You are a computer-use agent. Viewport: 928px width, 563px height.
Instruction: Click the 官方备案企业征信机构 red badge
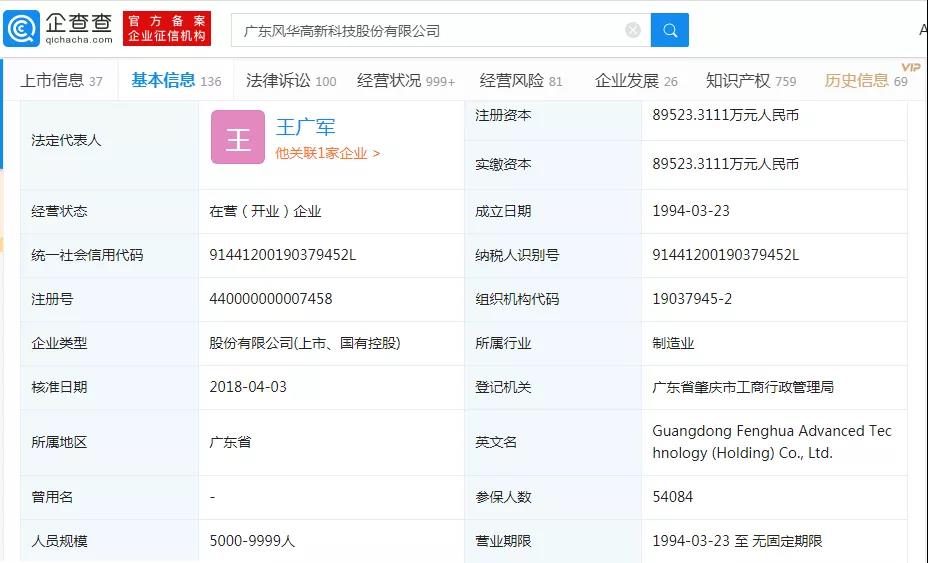pos(167,28)
